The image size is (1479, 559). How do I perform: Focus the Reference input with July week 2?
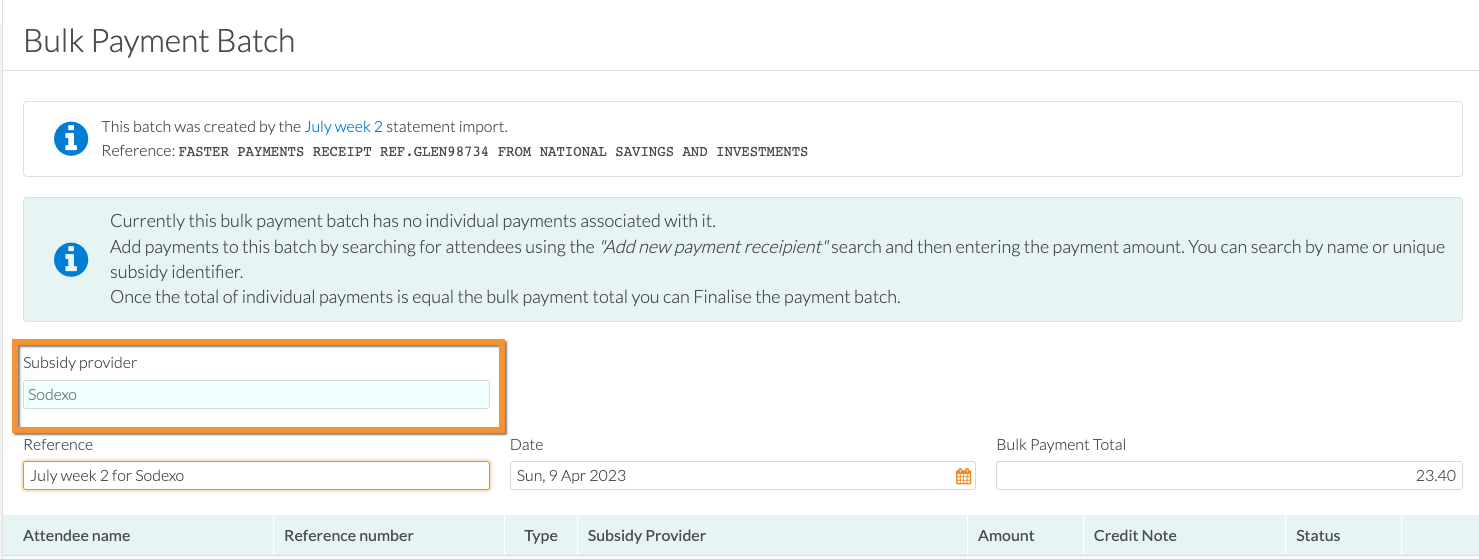257,476
